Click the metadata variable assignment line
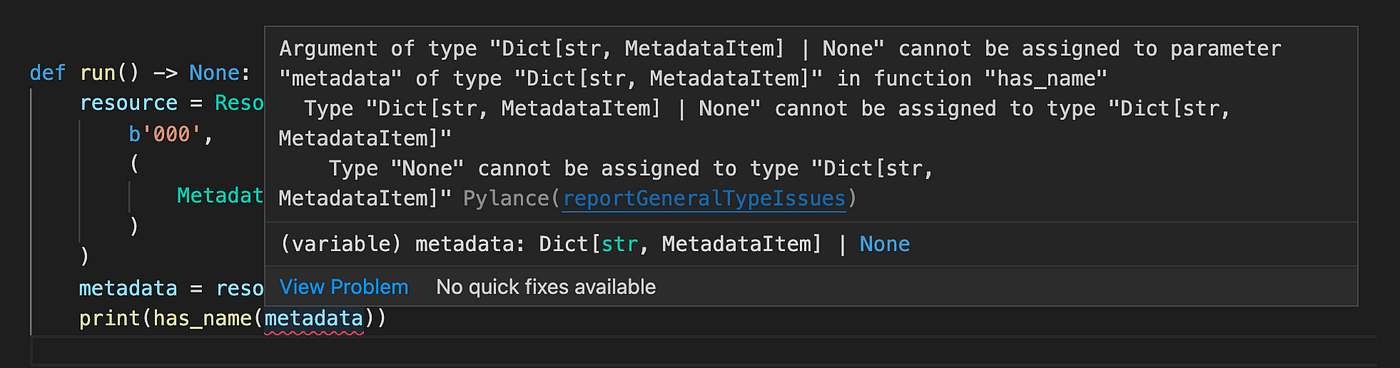This screenshot has width=1400, height=368. (x=171, y=289)
